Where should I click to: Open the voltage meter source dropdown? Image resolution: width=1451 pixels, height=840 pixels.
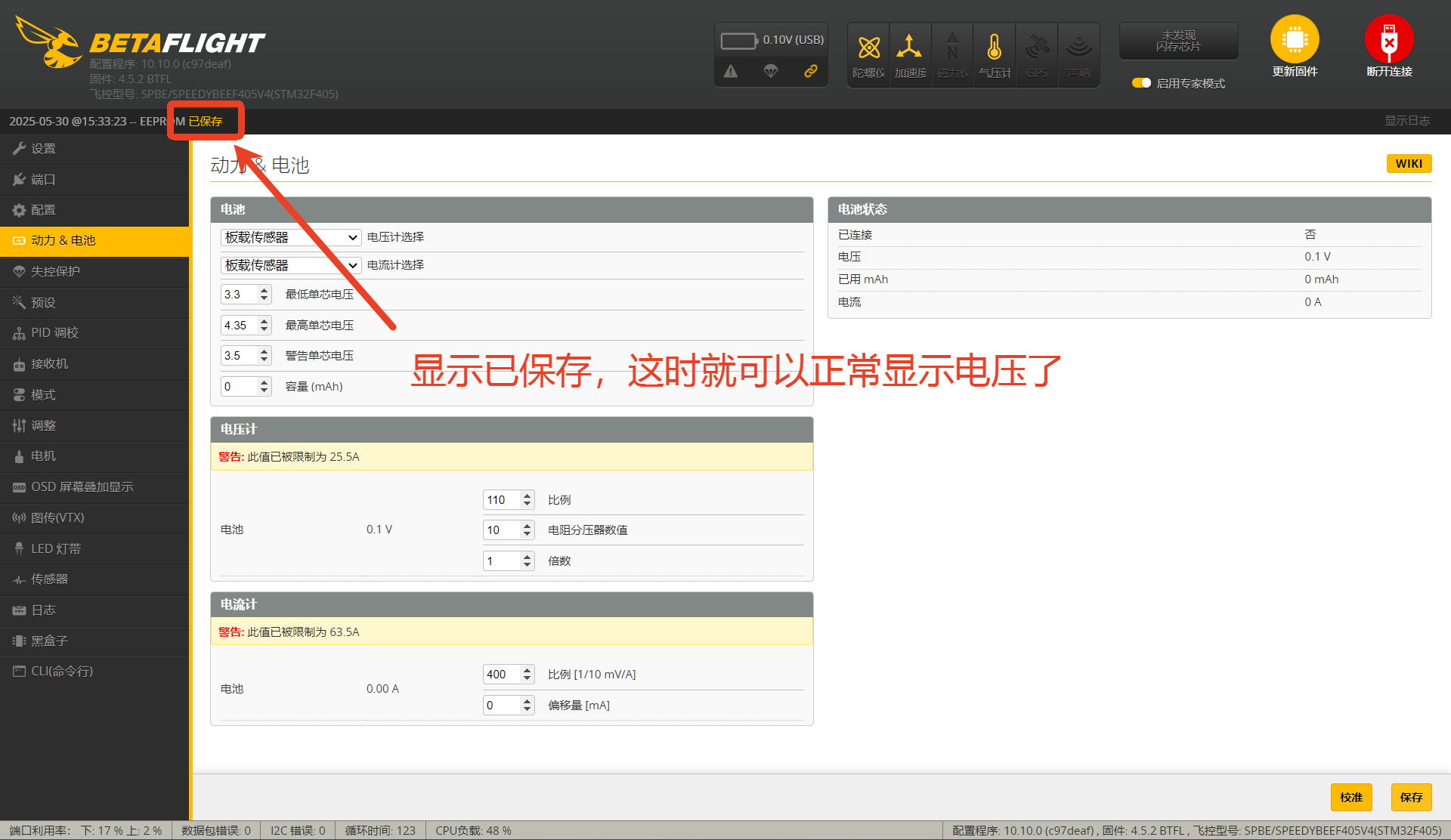pos(291,237)
